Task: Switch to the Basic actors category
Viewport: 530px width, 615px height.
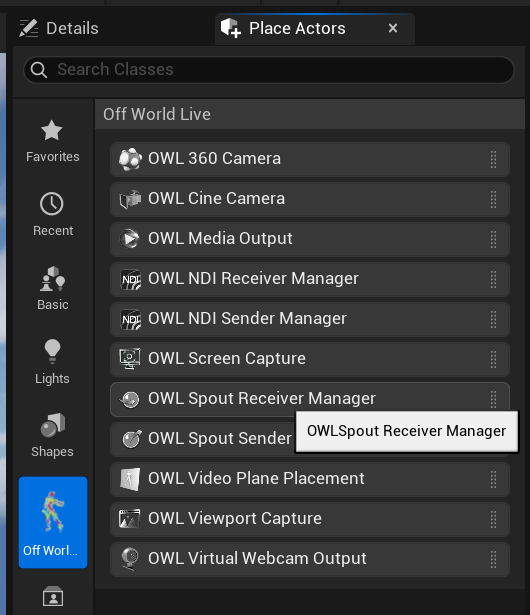Action: pyautogui.click(x=53, y=289)
